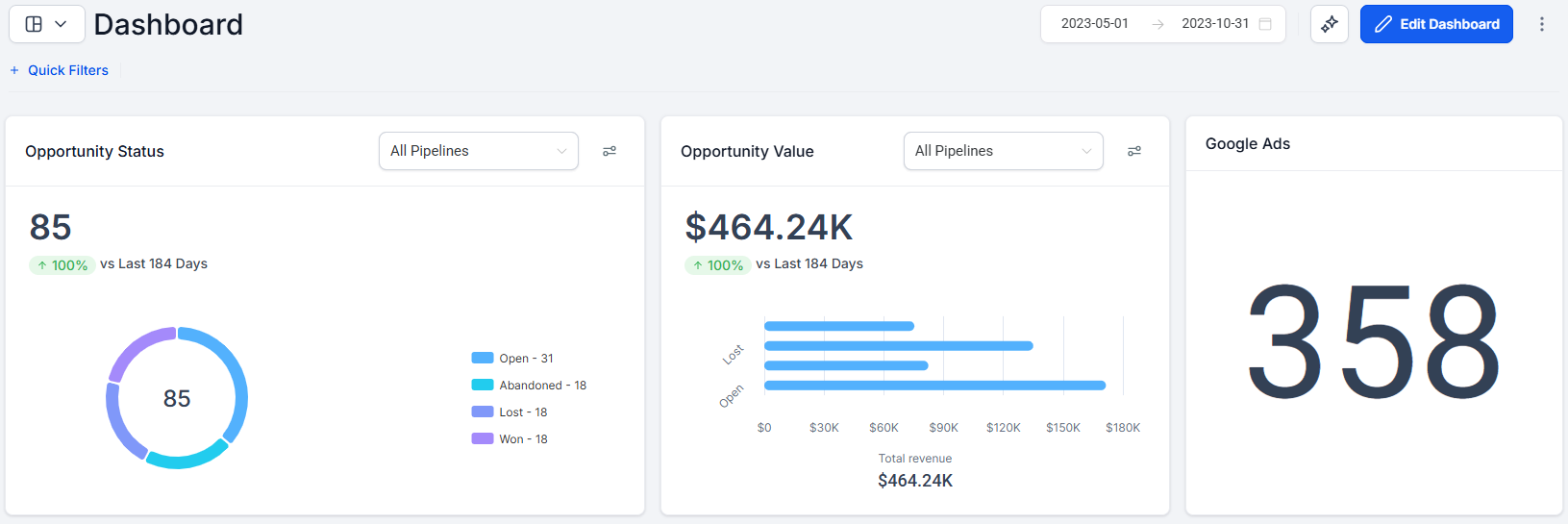
Task: Click the Open - 31 legend swatch
Action: (483, 358)
